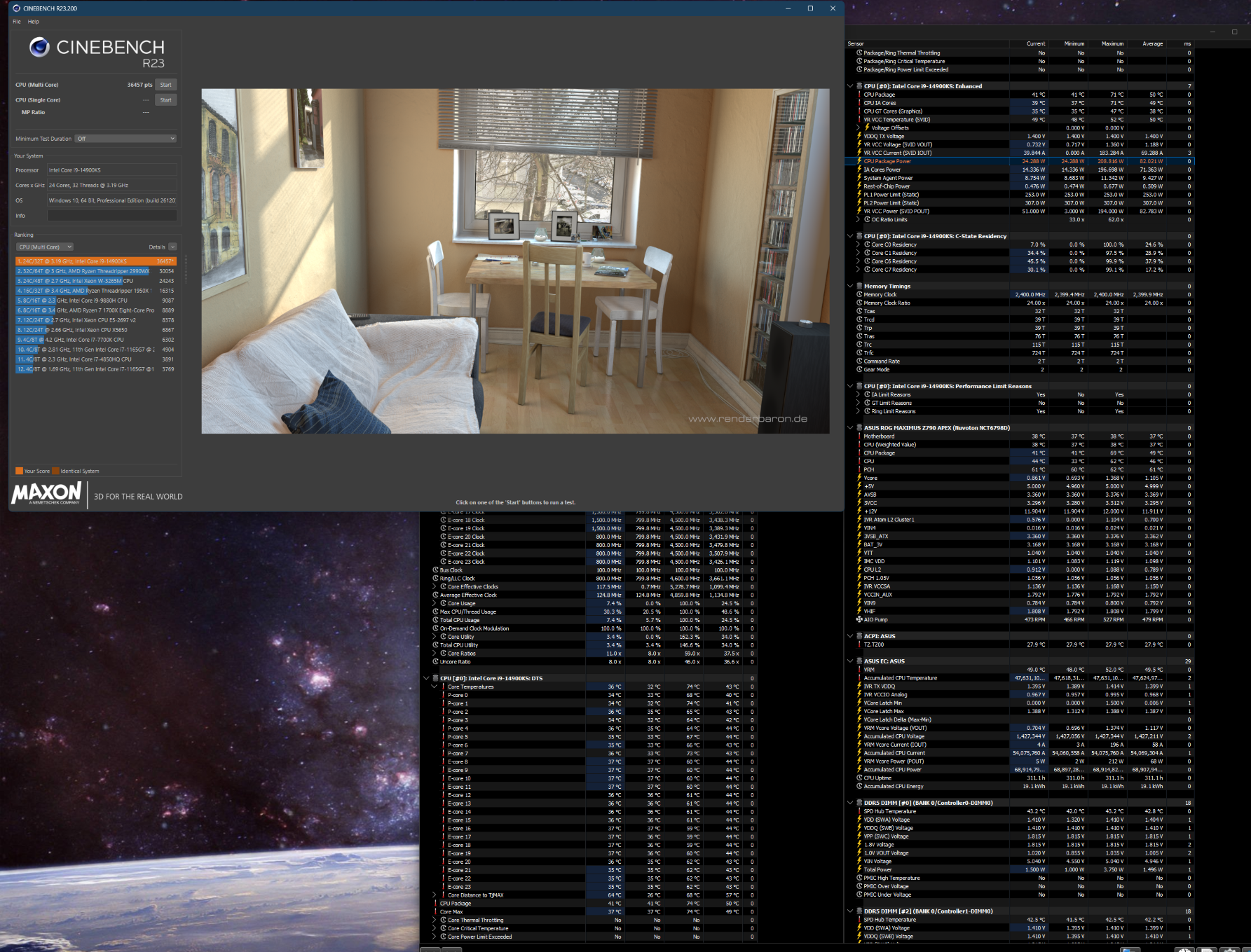Viewport: 1251px width, 952px height.
Task: Expand the Details dropdown arrow in Ranking
Action: tap(172, 247)
